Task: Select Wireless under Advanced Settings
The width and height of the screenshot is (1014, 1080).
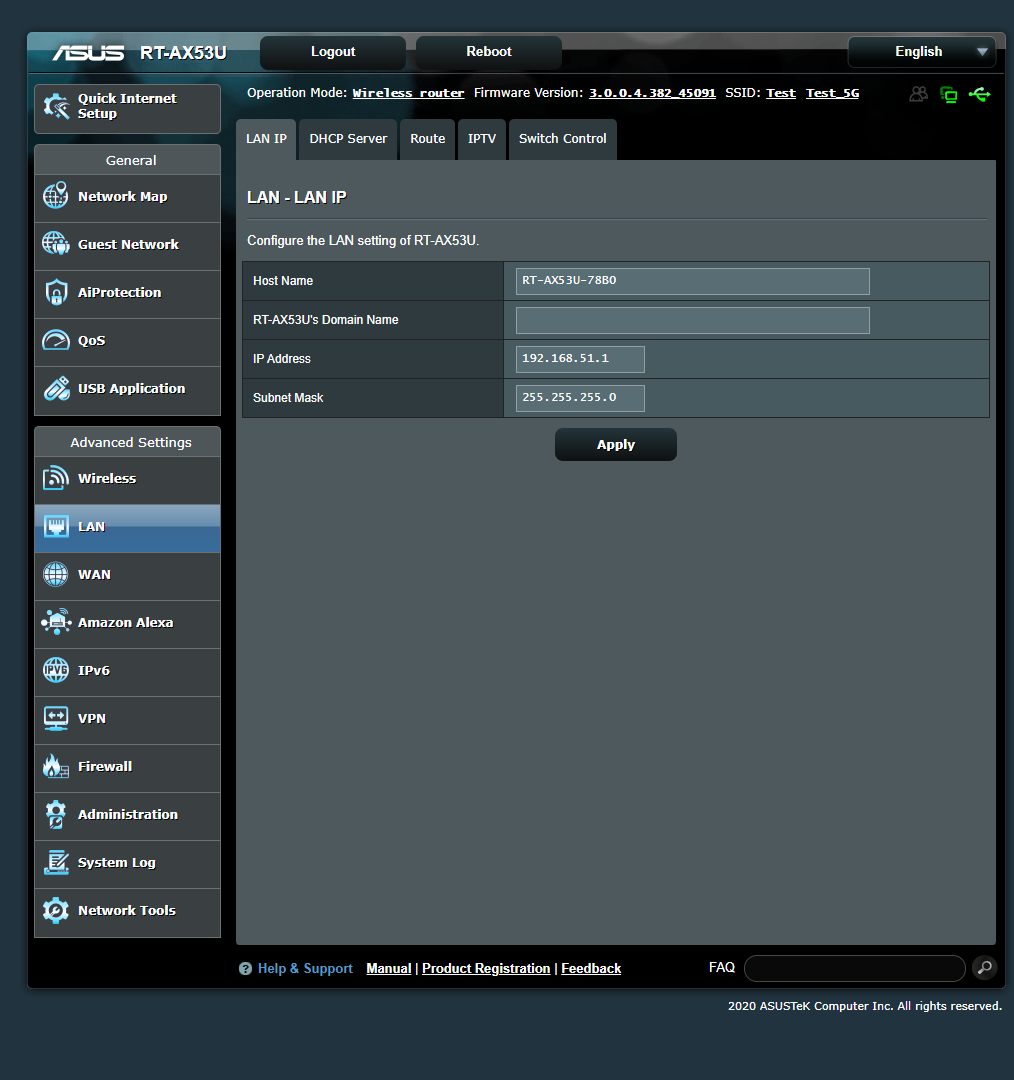Action: 127,480
